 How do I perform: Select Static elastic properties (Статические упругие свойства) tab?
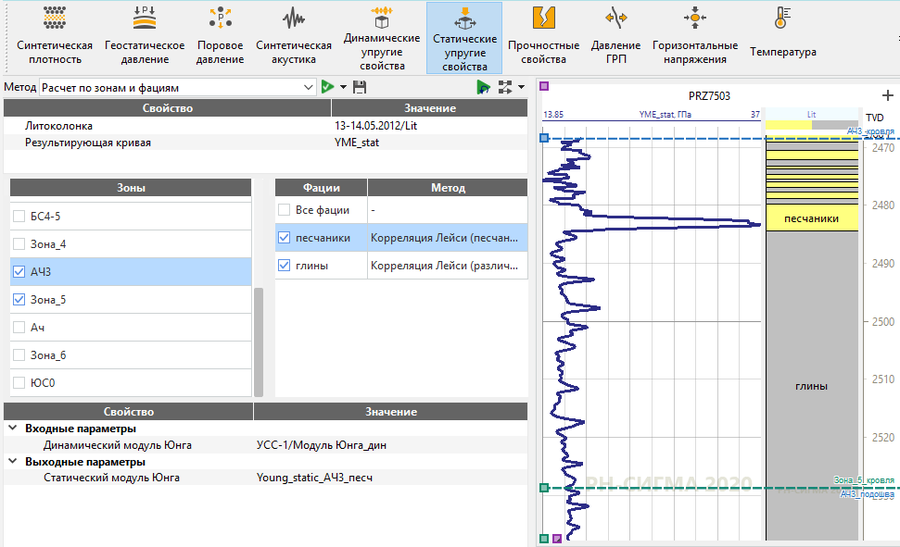pyautogui.click(x=464, y=38)
